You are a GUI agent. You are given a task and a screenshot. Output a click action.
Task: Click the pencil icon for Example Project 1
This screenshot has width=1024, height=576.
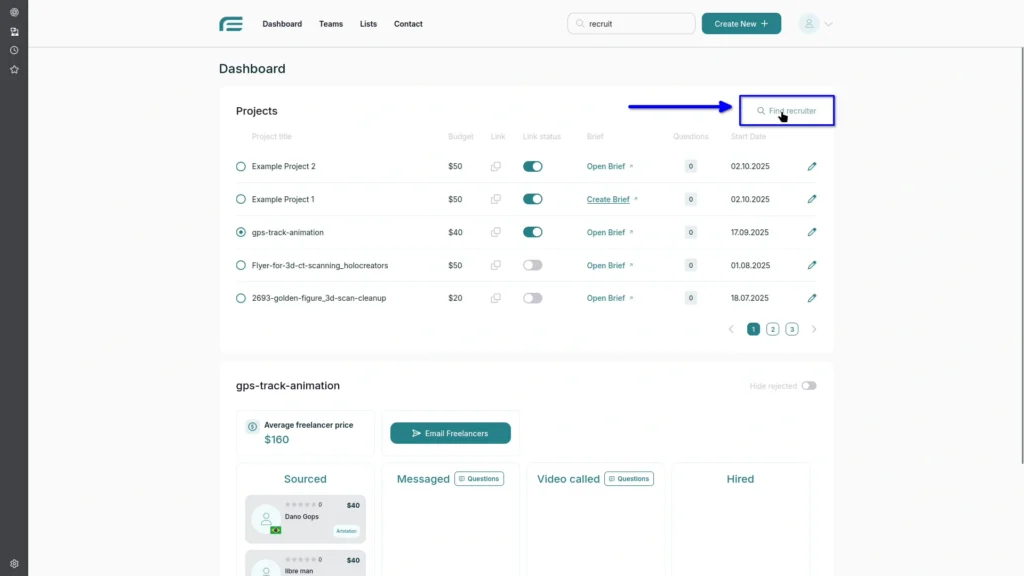click(x=812, y=199)
